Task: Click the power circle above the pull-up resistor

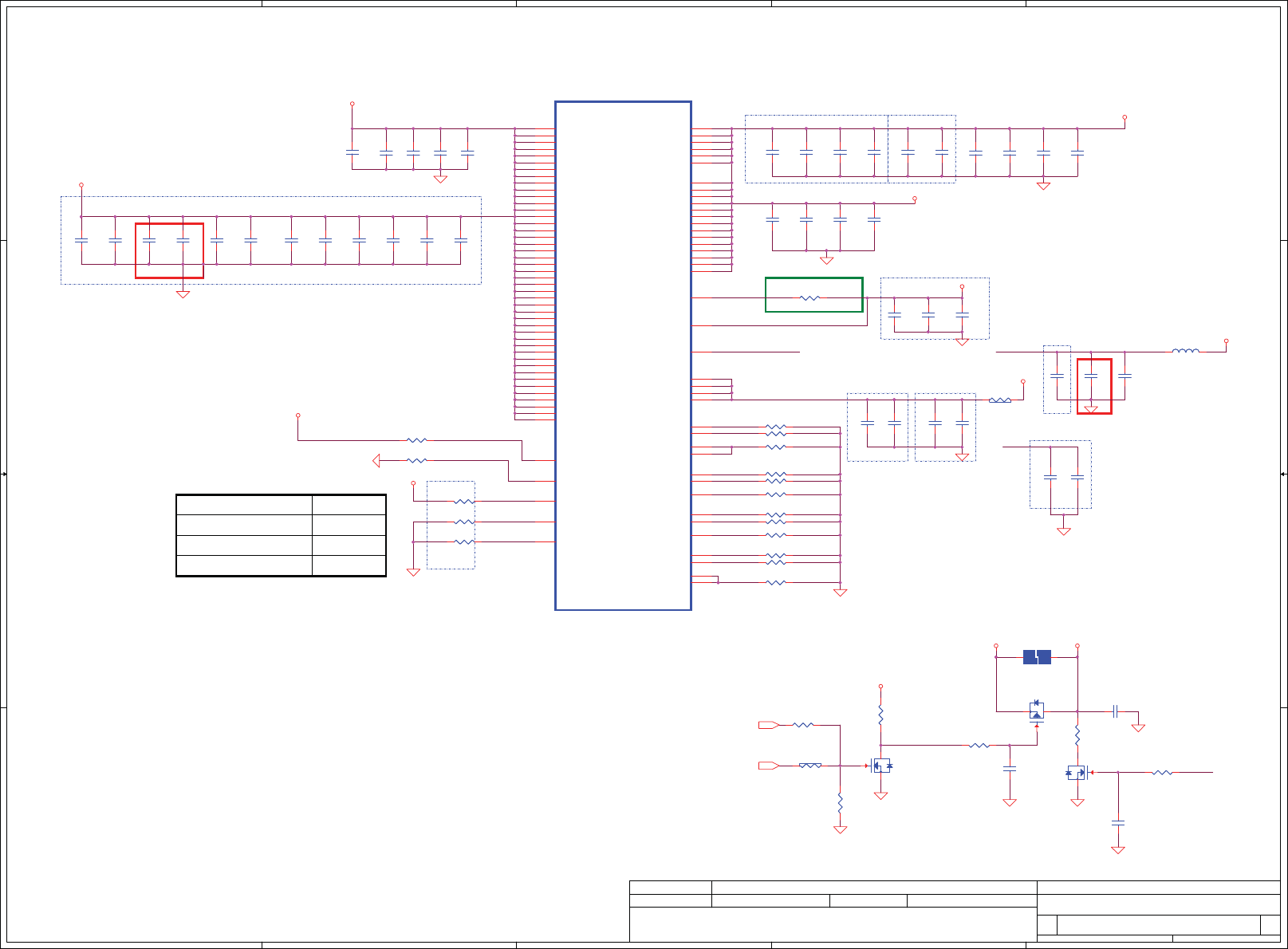Action: pos(880,686)
